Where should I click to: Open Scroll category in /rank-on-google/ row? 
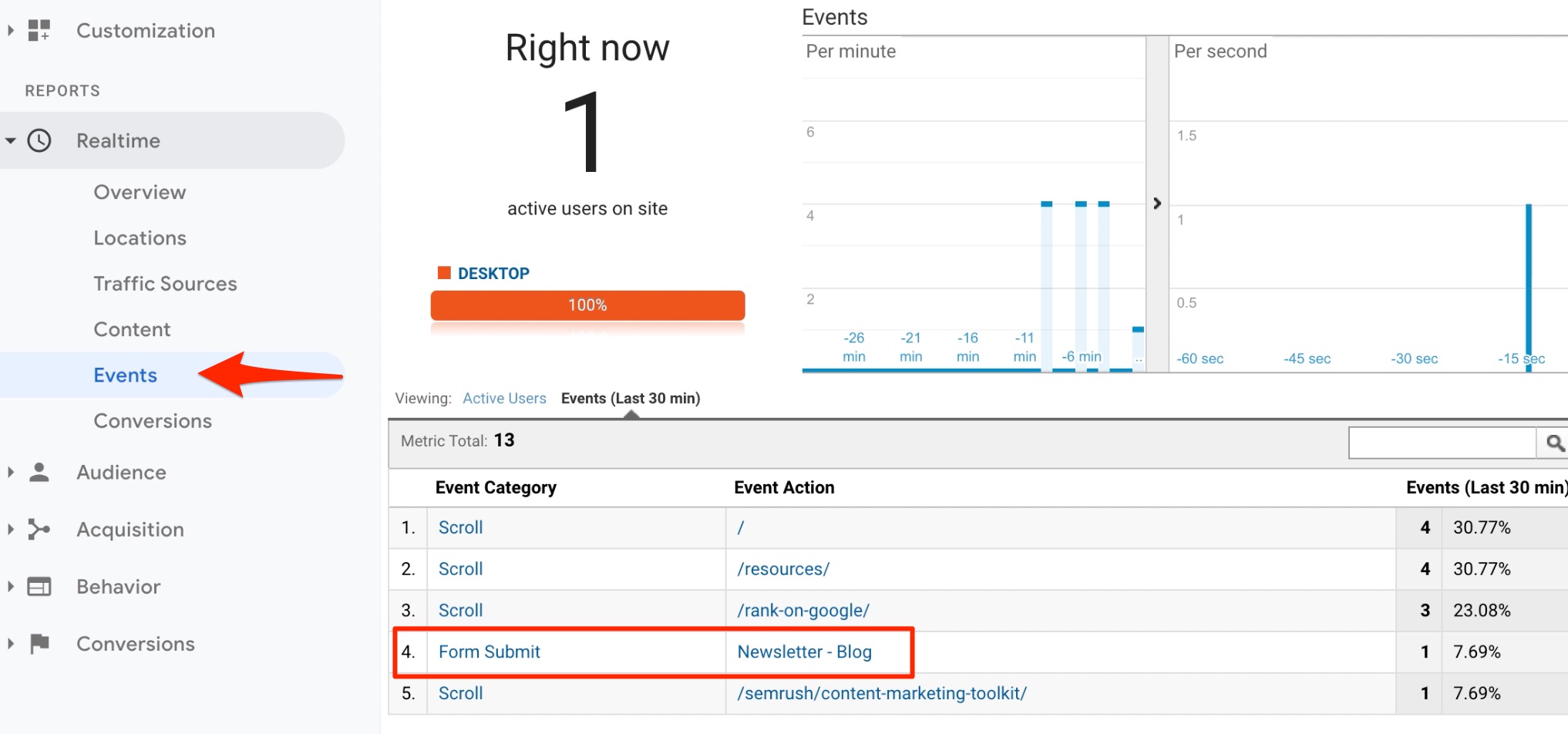pos(460,610)
